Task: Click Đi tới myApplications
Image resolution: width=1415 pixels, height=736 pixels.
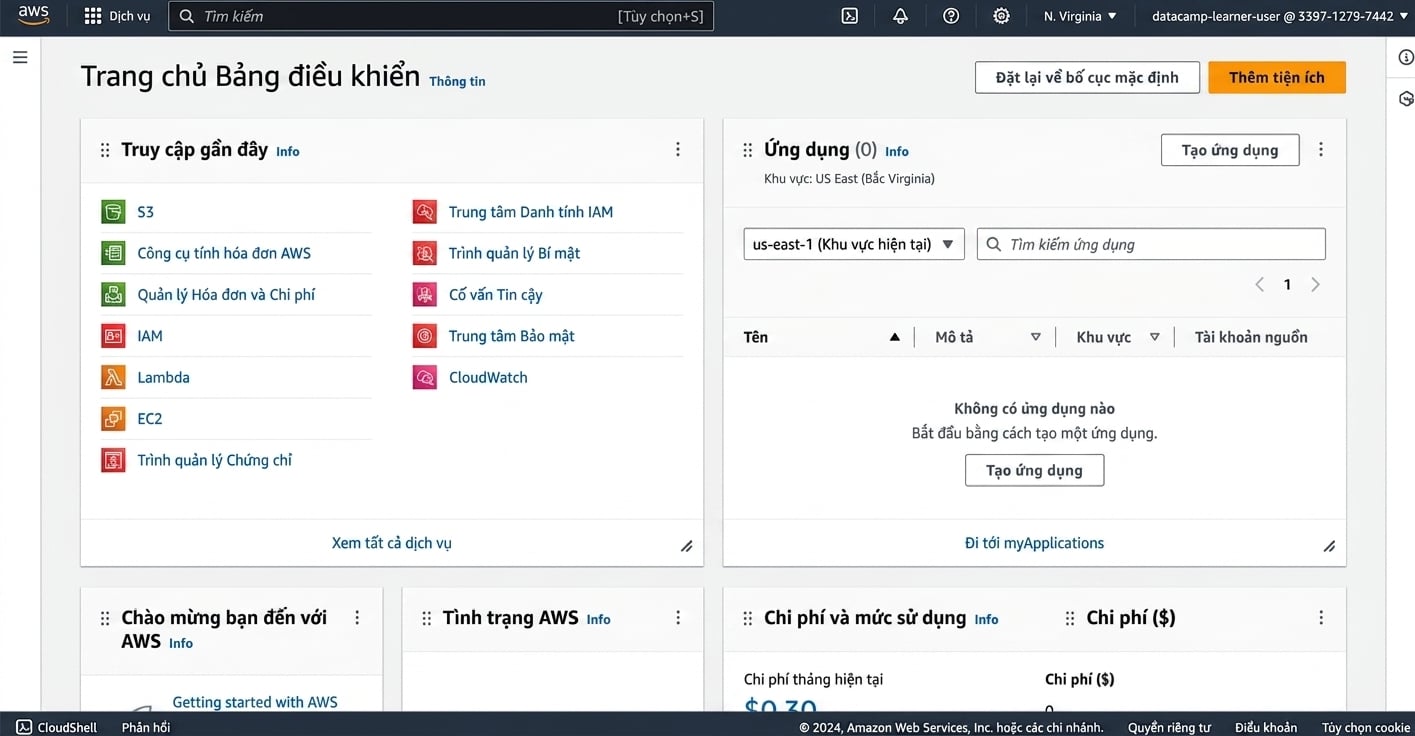Action: click(x=1034, y=543)
